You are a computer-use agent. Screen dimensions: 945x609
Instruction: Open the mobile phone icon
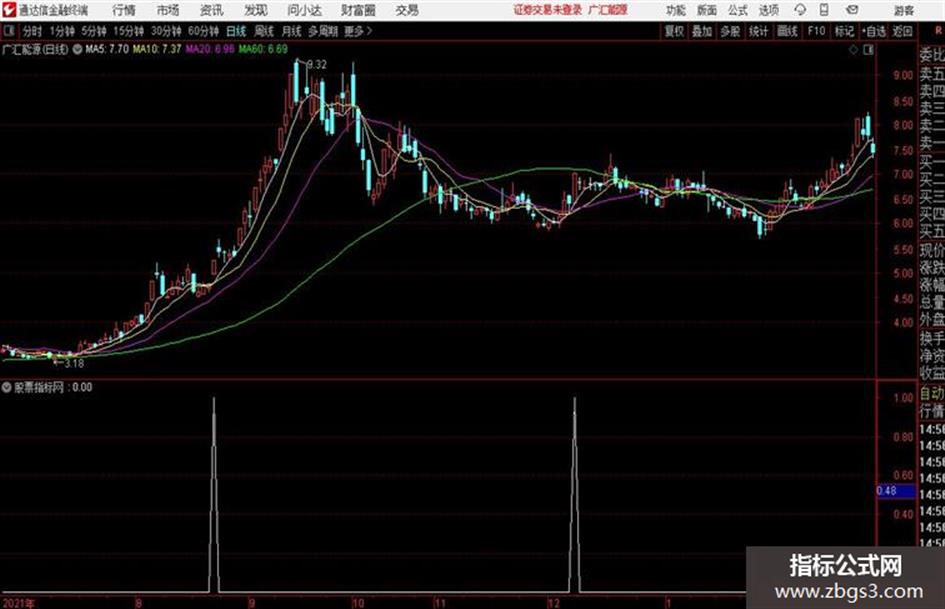point(824,10)
